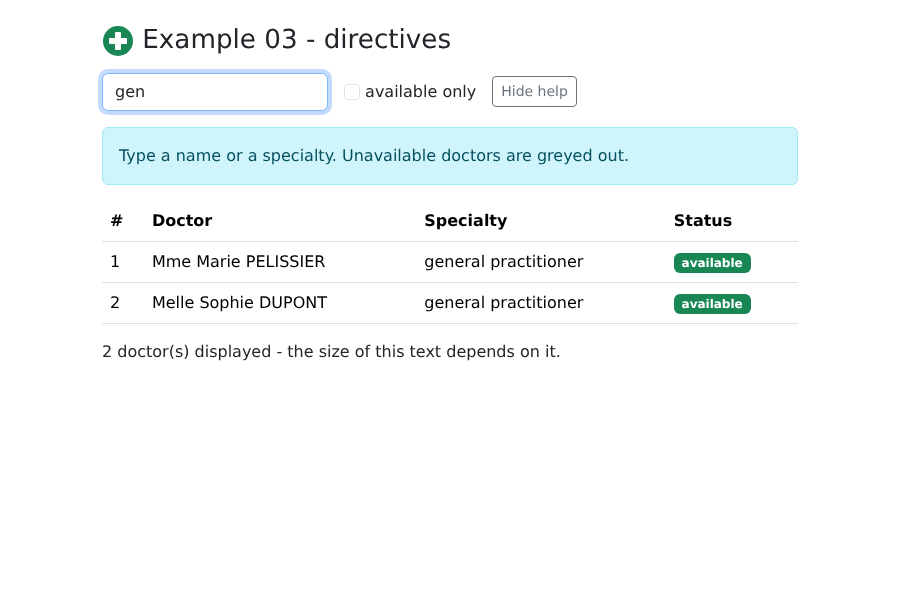This screenshot has width=900, height=600.
Task: Click the available badge for Sophie DUPONT
Action: (x=712, y=304)
